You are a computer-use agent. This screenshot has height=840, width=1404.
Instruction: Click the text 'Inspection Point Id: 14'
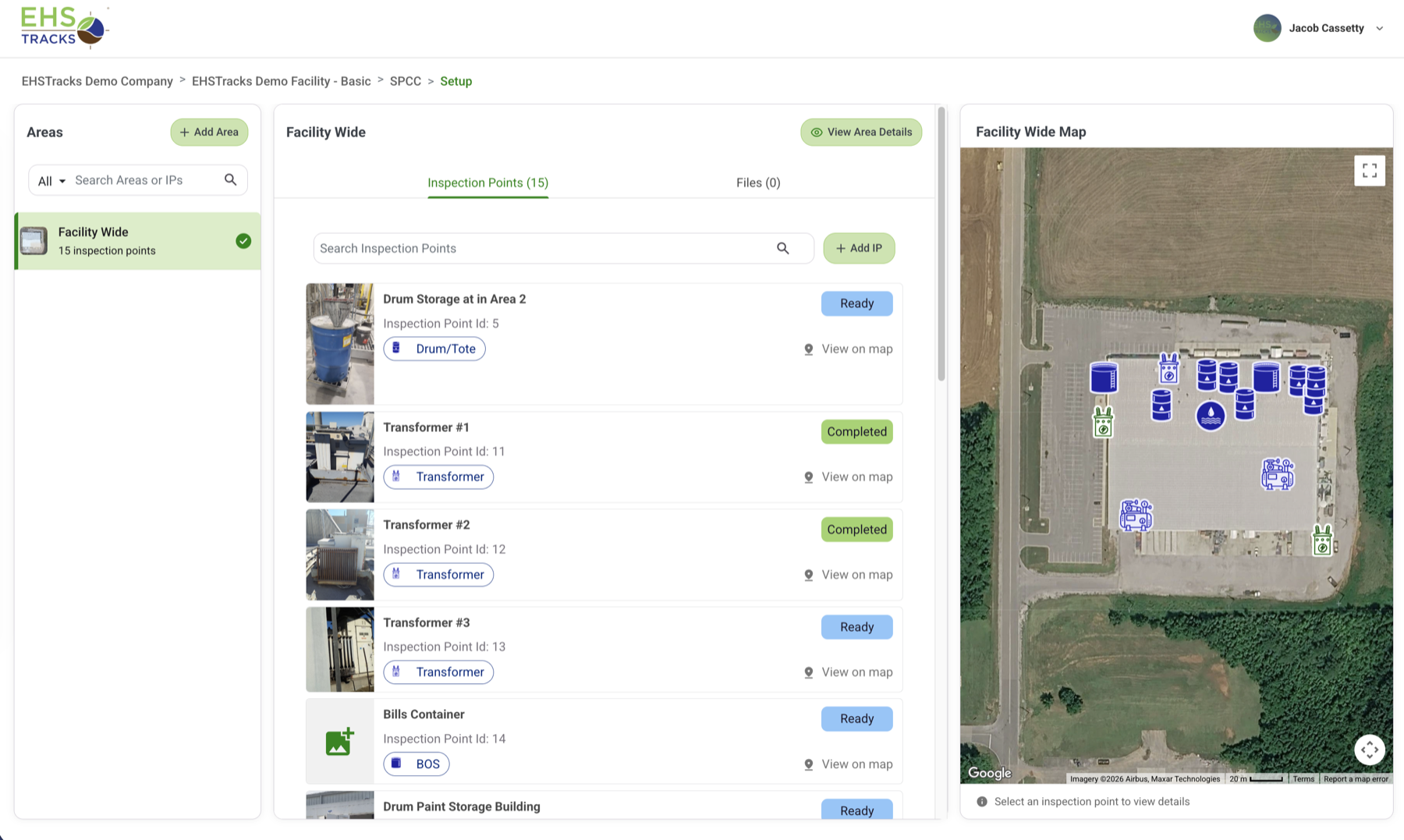click(x=445, y=739)
